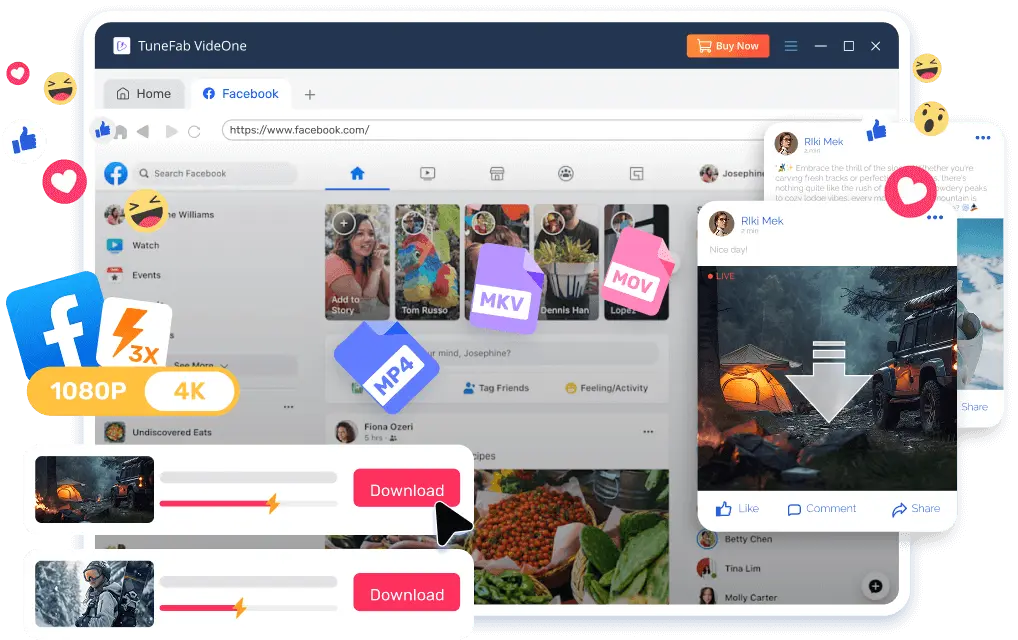1018x640 pixels.
Task: Click Download for the skier video
Action: [406, 592]
